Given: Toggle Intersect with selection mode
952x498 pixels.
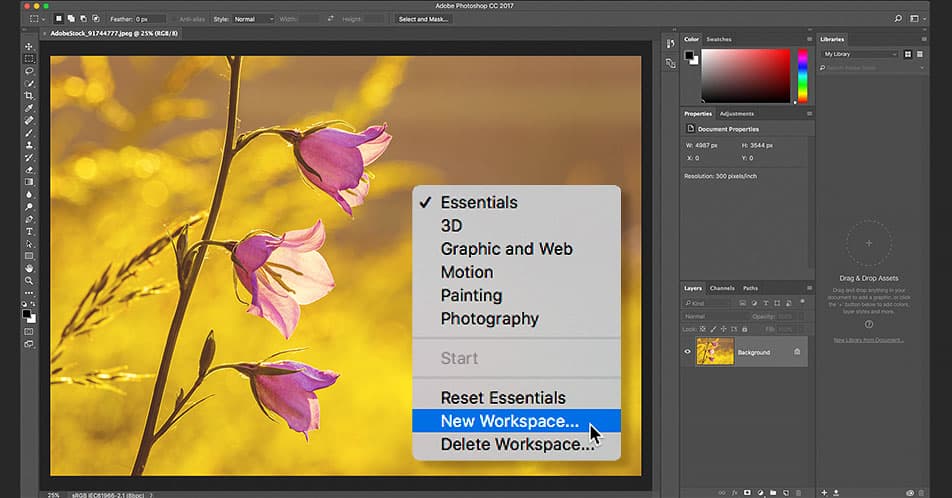Looking at the screenshot, I should tap(95, 19).
